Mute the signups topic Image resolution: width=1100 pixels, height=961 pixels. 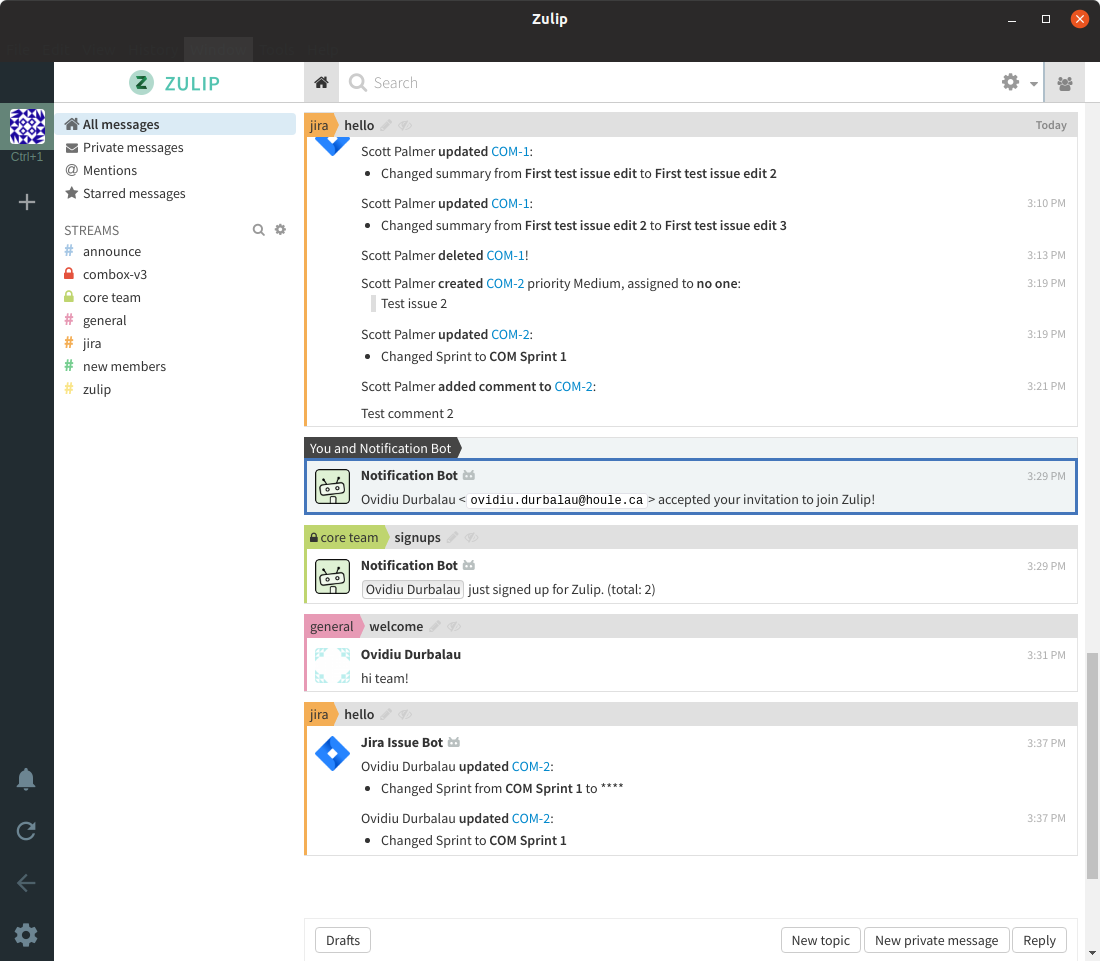[x=471, y=537]
